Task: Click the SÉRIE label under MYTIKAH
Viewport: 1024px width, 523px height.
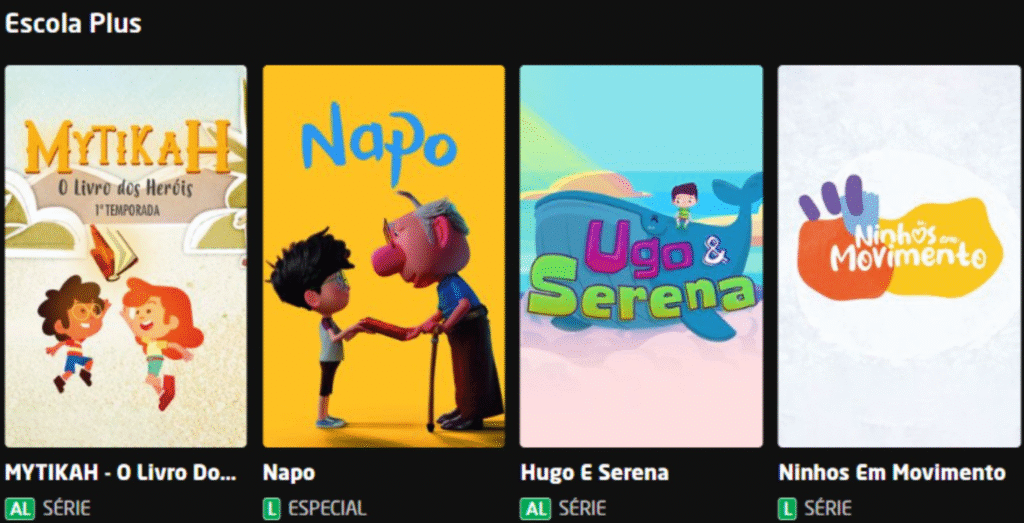Action: (x=67, y=508)
